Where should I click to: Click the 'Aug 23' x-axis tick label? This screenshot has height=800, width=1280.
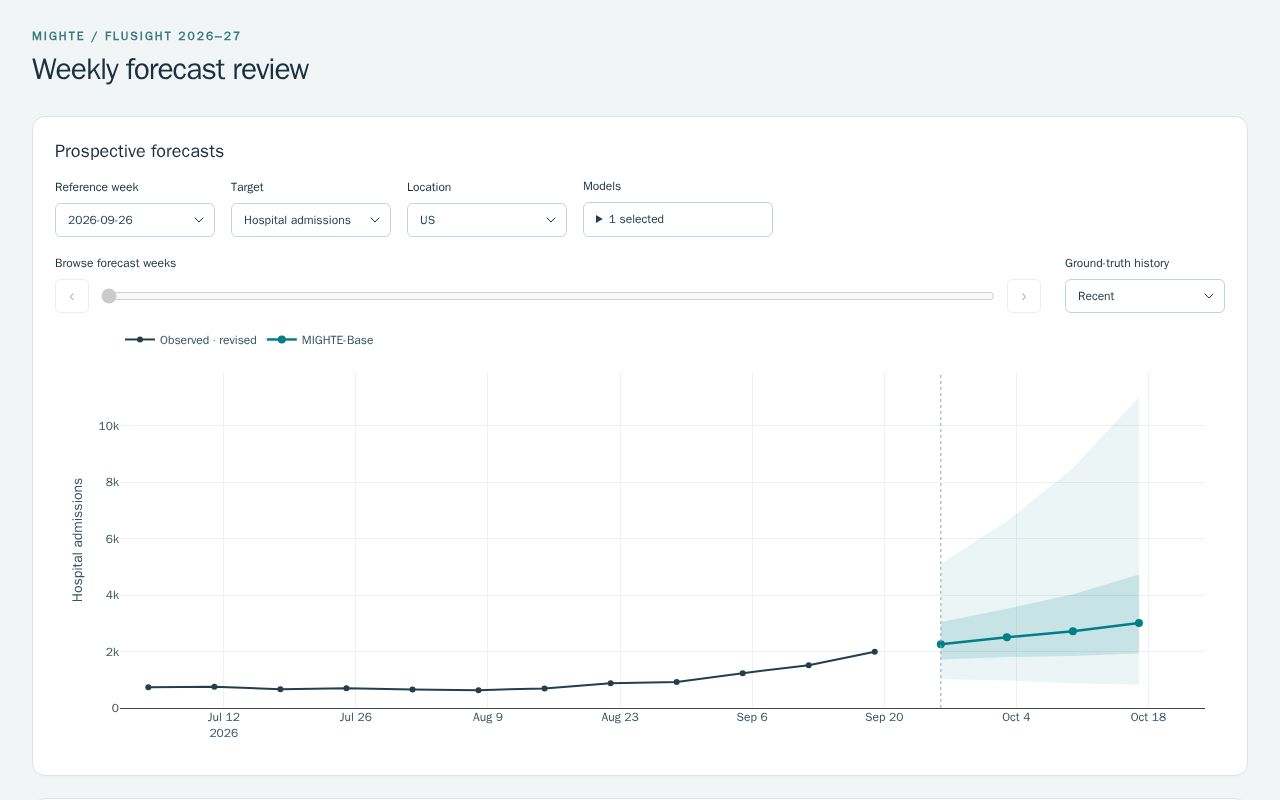pos(620,717)
